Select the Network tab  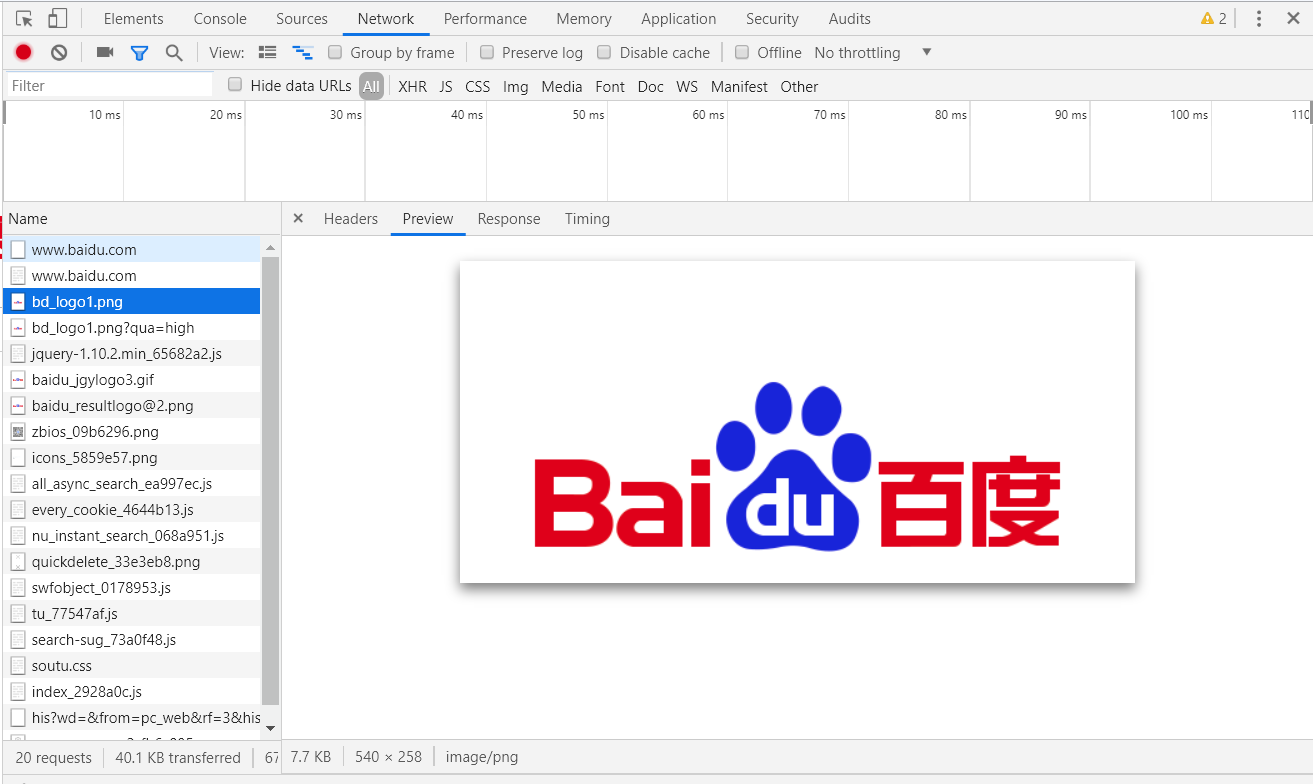coord(386,18)
